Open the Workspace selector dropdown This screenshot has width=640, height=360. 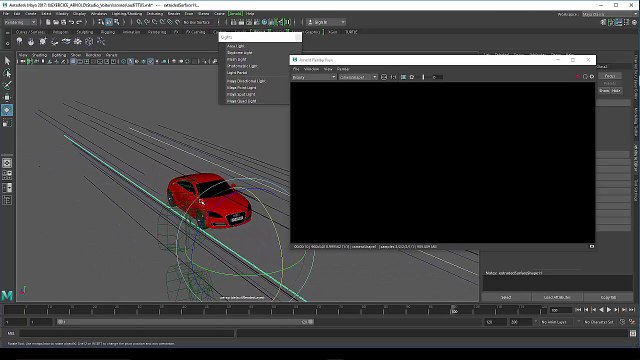coord(609,14)
